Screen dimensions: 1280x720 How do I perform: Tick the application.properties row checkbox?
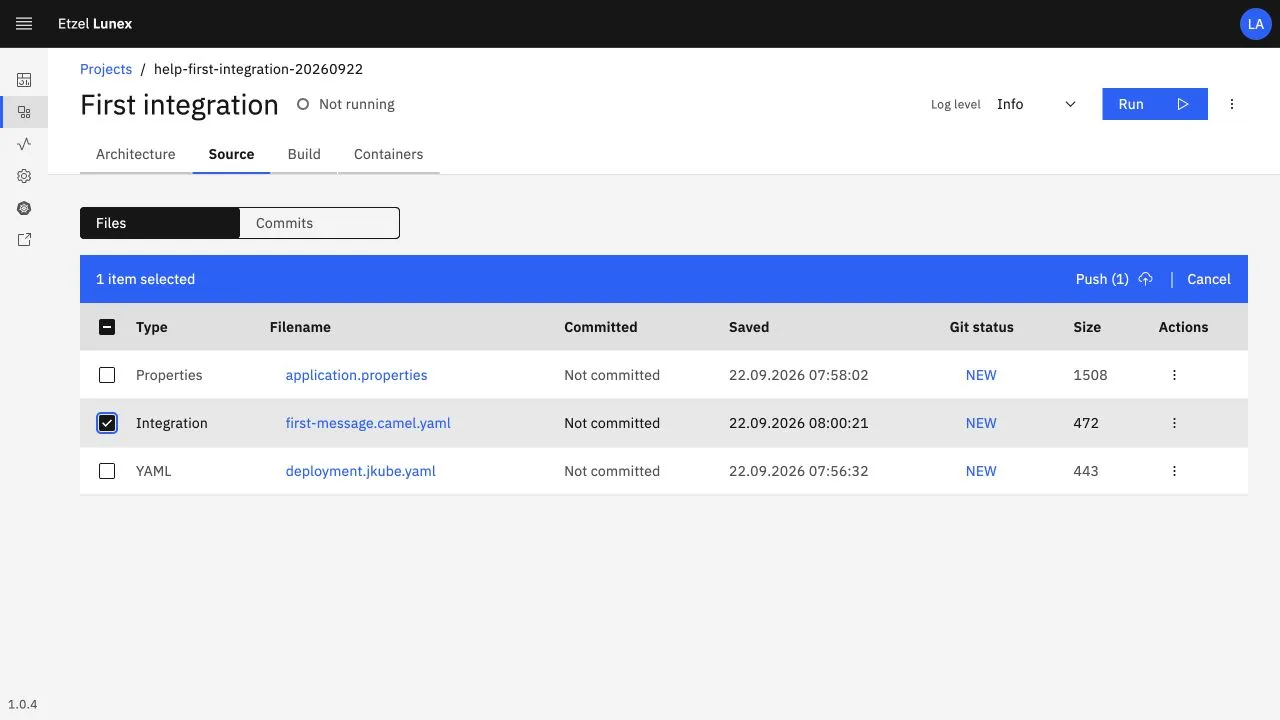point(107,375)
